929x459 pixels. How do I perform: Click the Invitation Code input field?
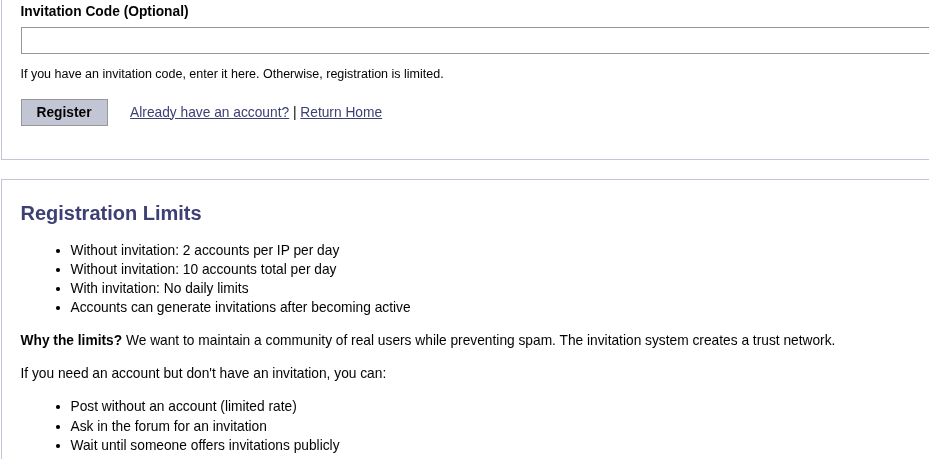(474, 41)
